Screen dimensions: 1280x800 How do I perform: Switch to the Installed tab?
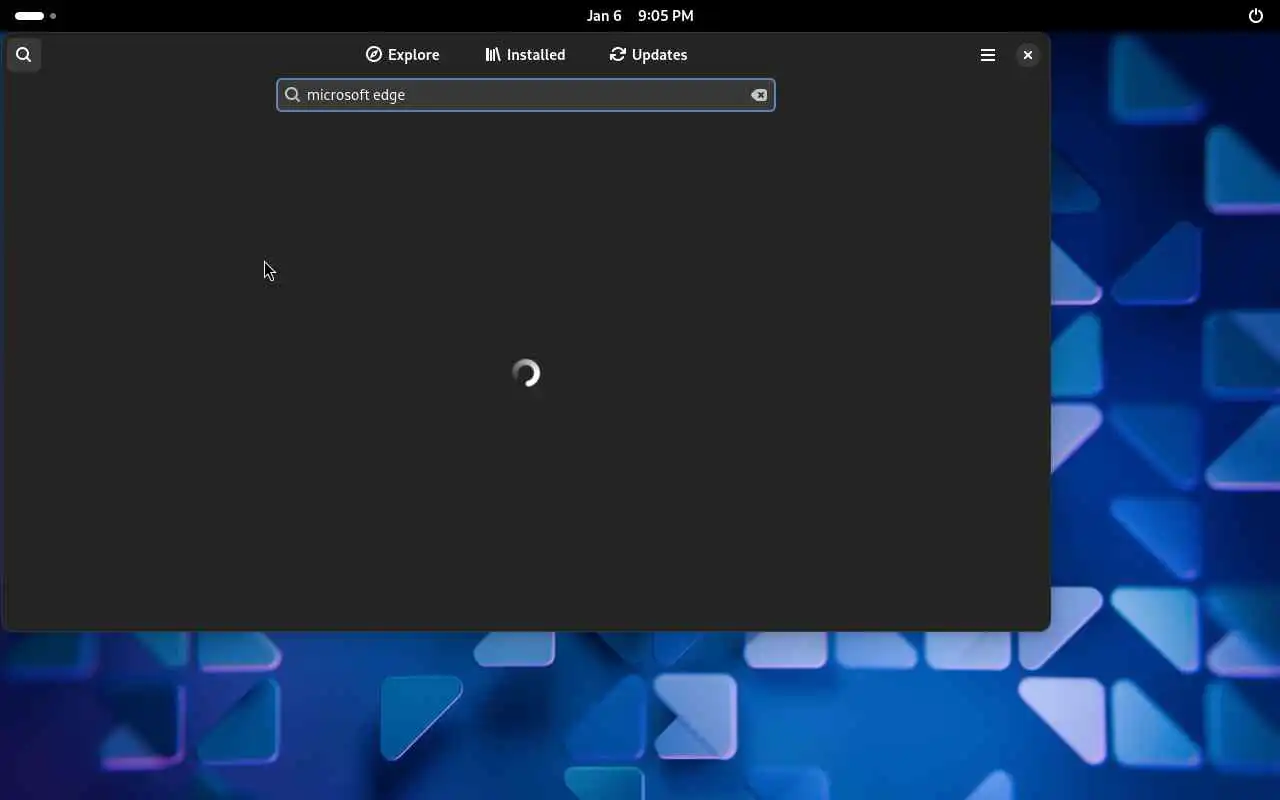tap(525, 55)
